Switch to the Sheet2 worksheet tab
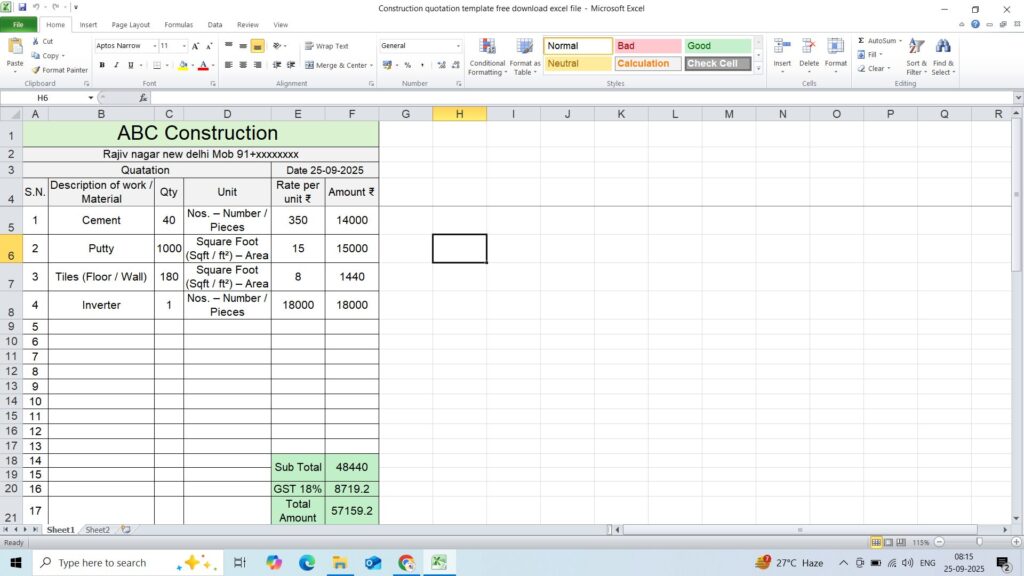The image size is (1024, 576). [x=97, y=529]
